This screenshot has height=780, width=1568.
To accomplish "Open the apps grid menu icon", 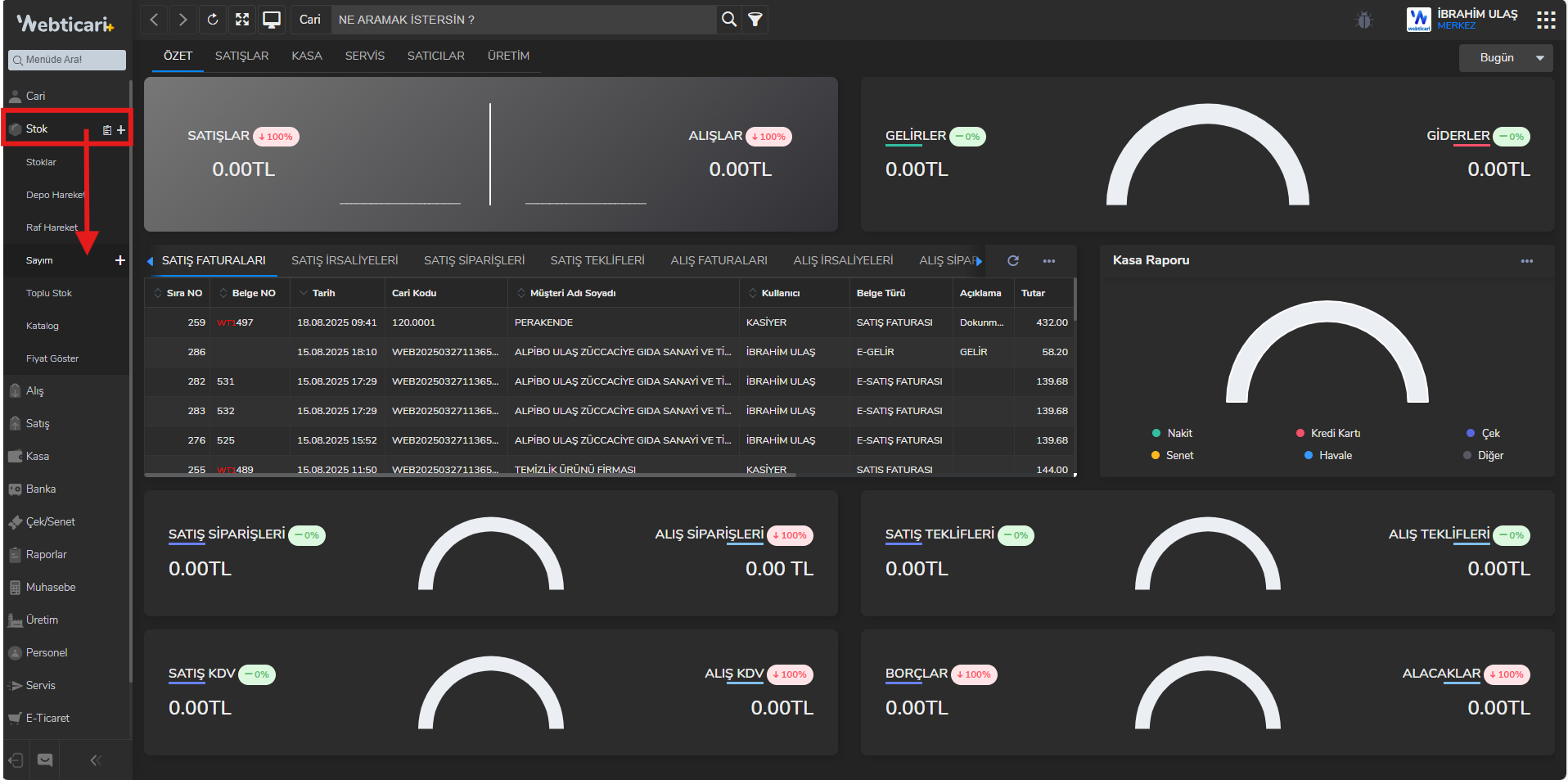I will tap(1546, 20).
